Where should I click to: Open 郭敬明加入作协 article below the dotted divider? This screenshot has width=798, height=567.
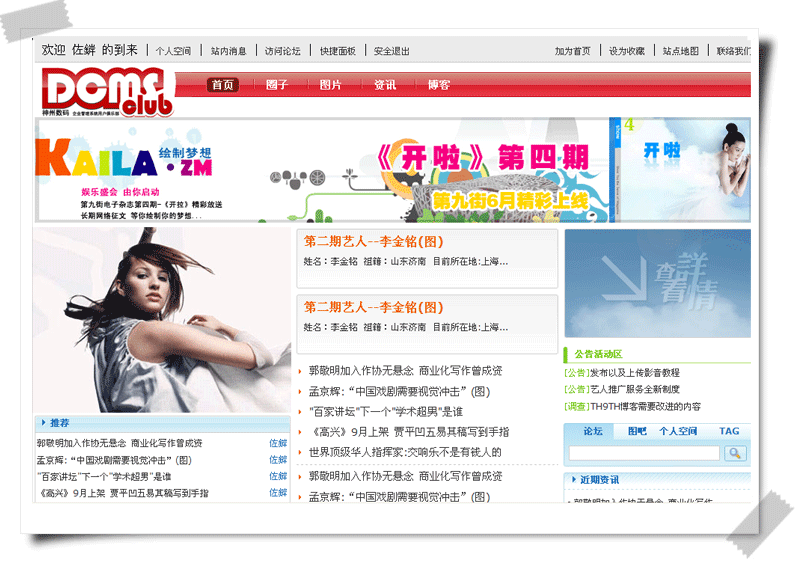pos(405,476)
